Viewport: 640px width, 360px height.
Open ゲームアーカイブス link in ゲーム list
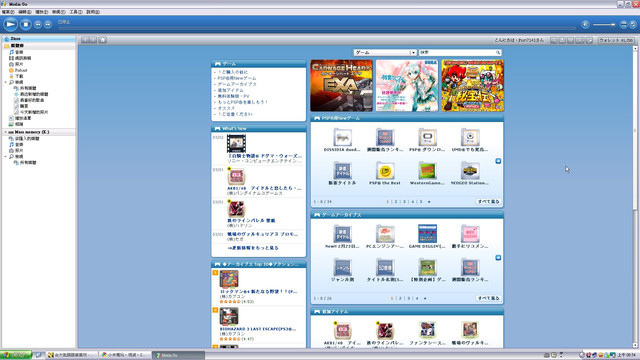pyautogui.click(x=237, y=84)
